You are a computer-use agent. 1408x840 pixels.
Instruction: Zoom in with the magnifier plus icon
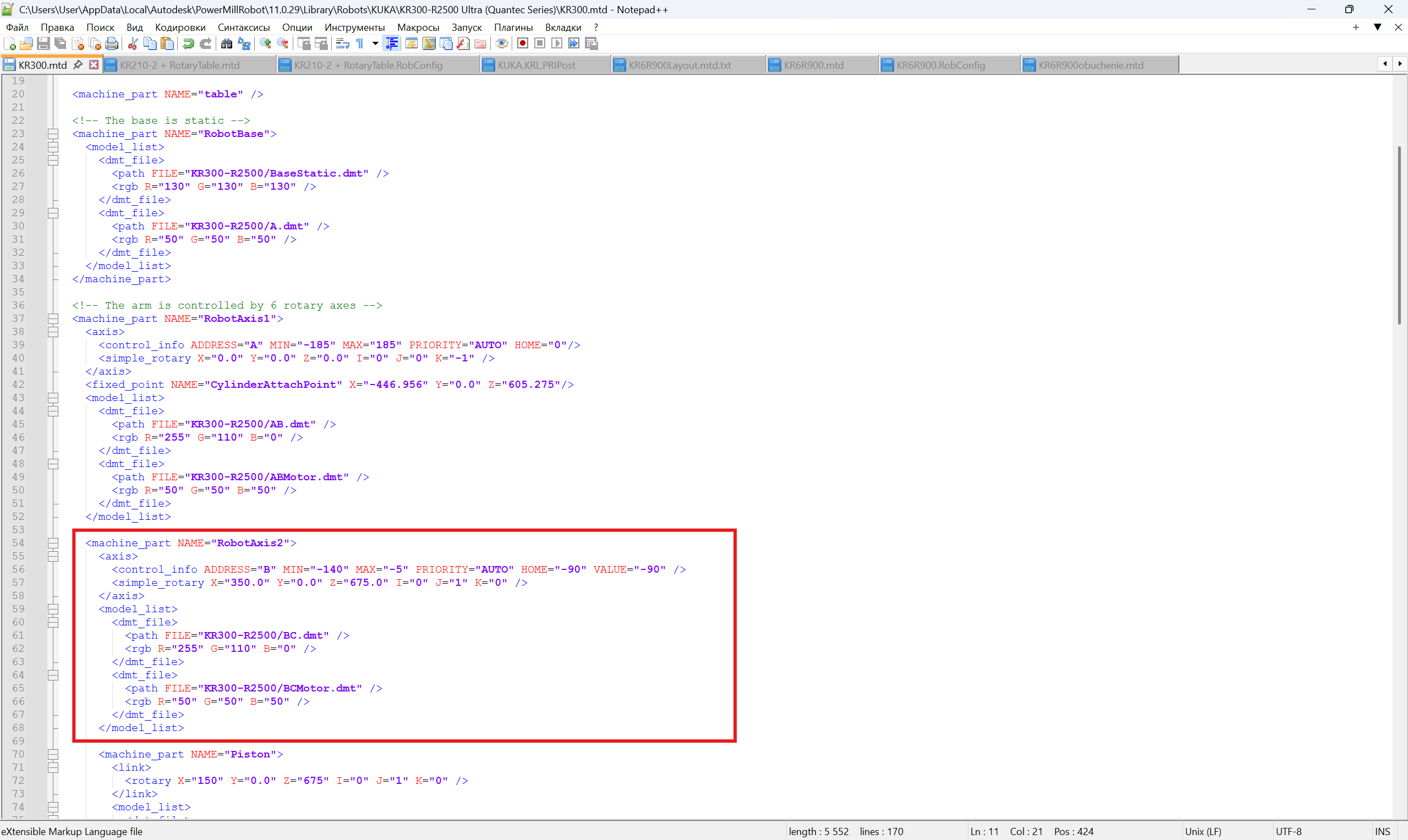pyautogui.click(x=266, y=43)
